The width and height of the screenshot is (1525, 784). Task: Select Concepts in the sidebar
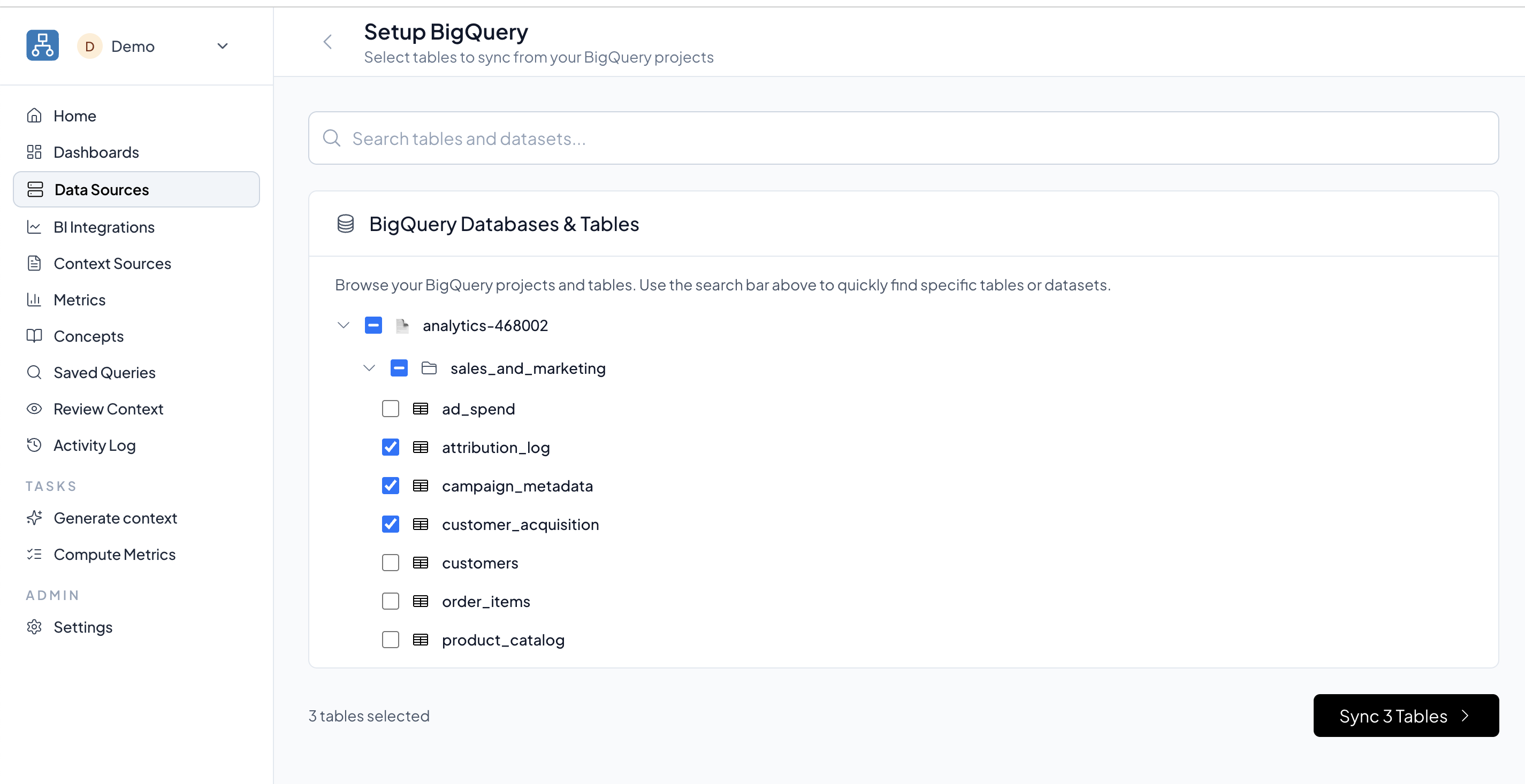point(88,336)
